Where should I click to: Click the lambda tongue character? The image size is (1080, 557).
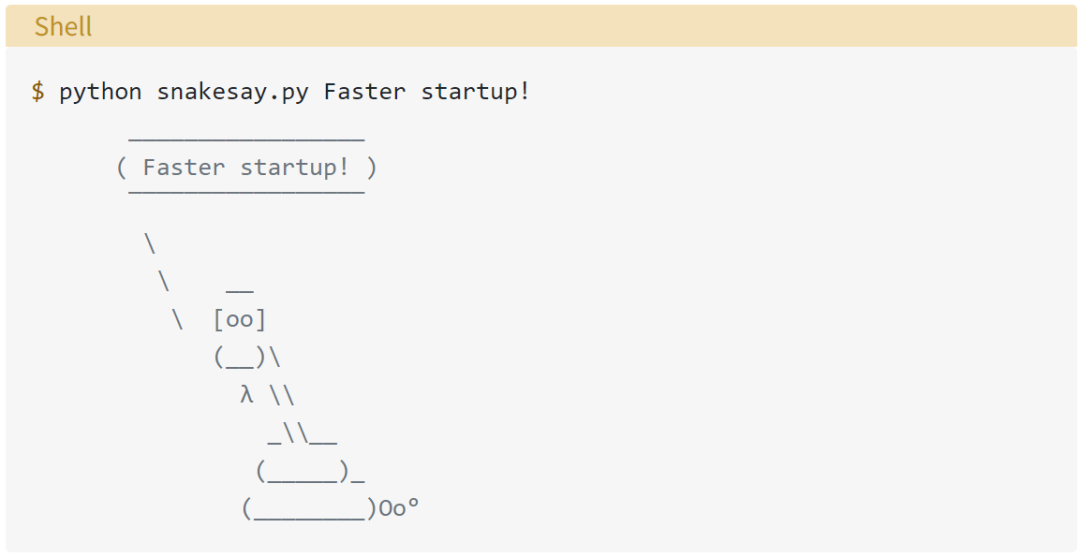pyautogui.click(x=247, y=394)
